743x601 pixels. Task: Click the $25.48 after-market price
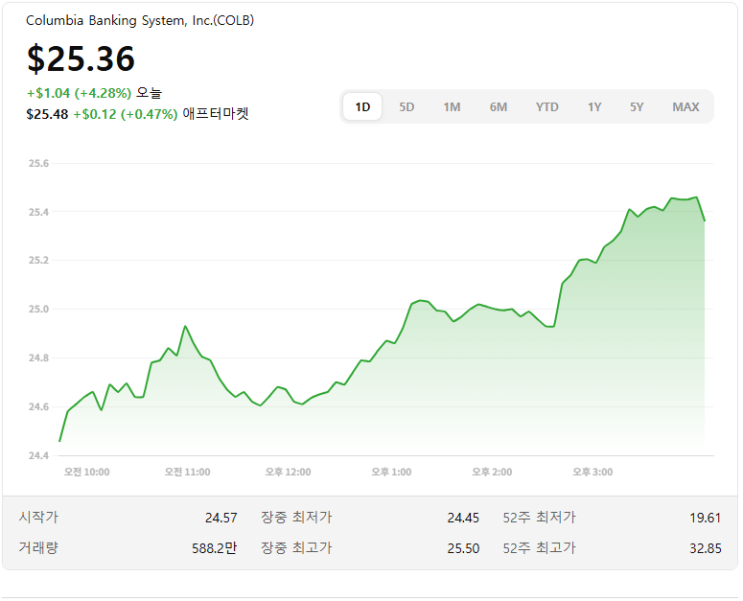tap(47, 114)
